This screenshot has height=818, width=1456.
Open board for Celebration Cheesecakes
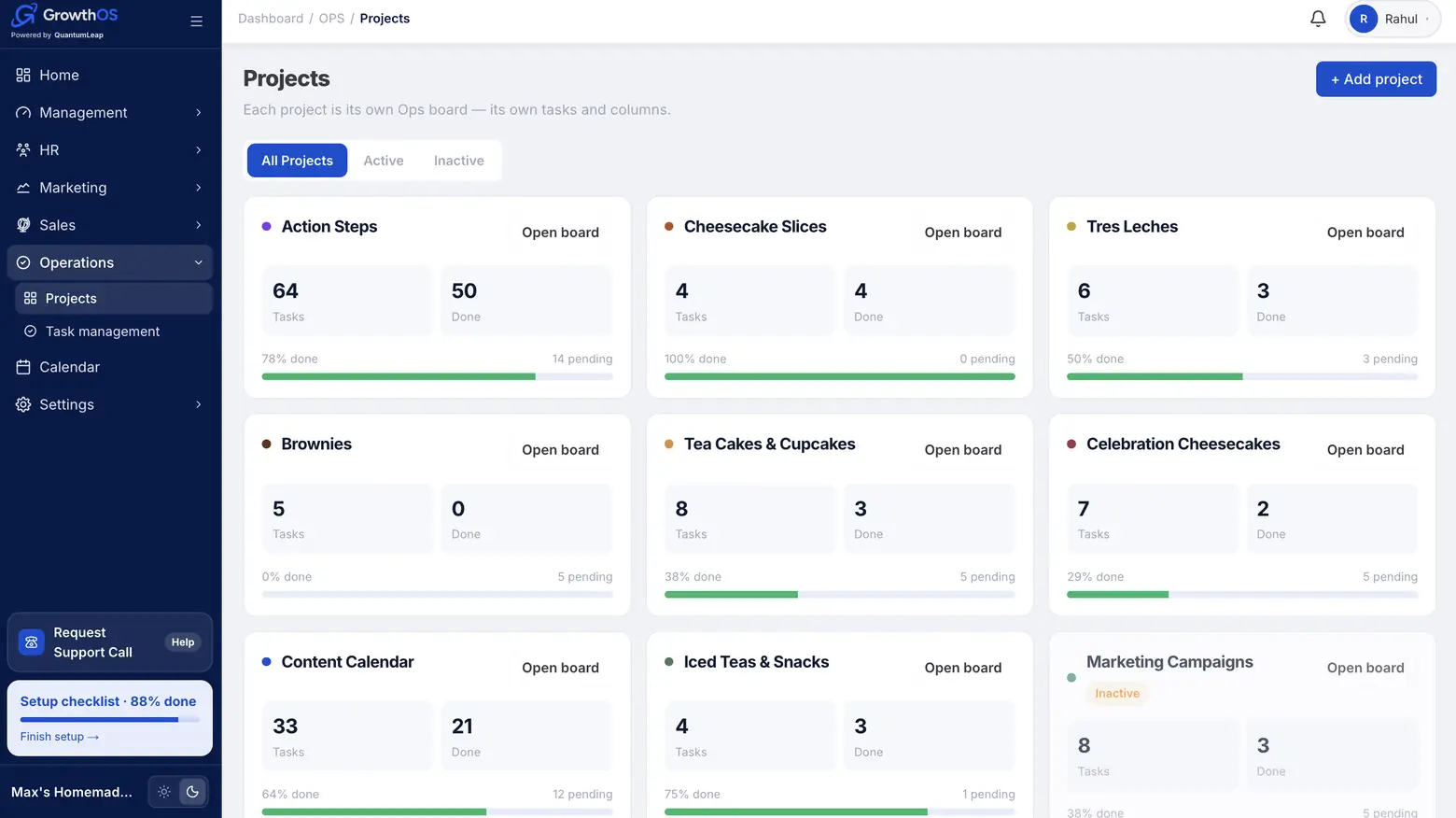click(1365, 450)
